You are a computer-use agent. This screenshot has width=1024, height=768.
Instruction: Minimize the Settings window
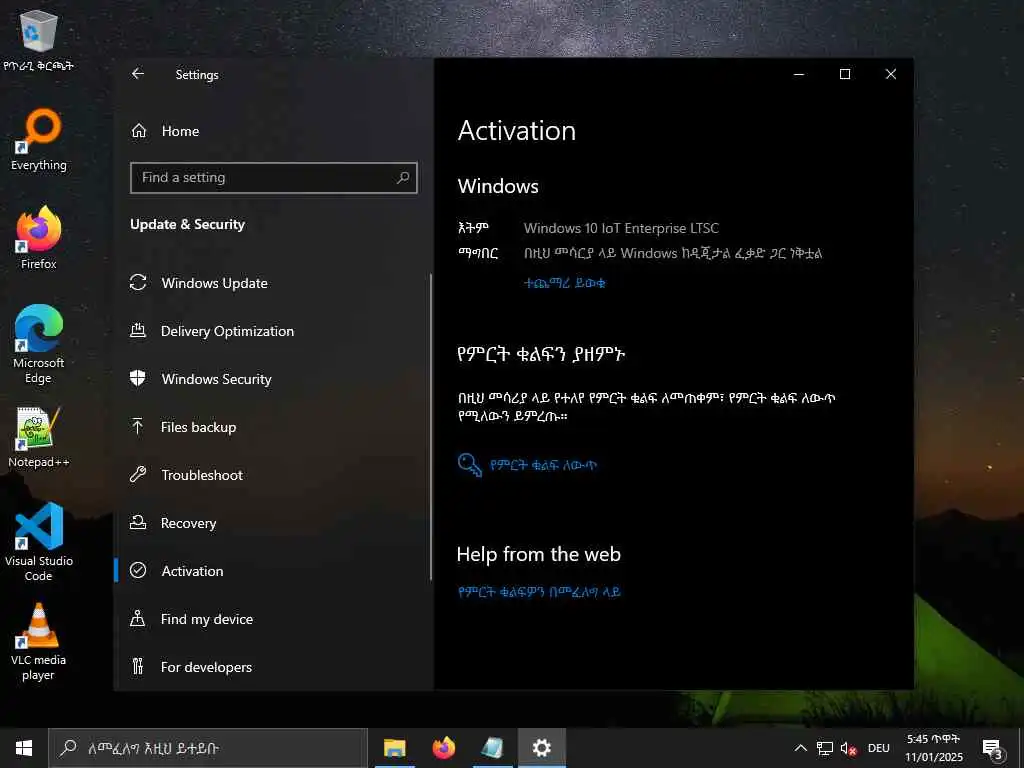799,74
